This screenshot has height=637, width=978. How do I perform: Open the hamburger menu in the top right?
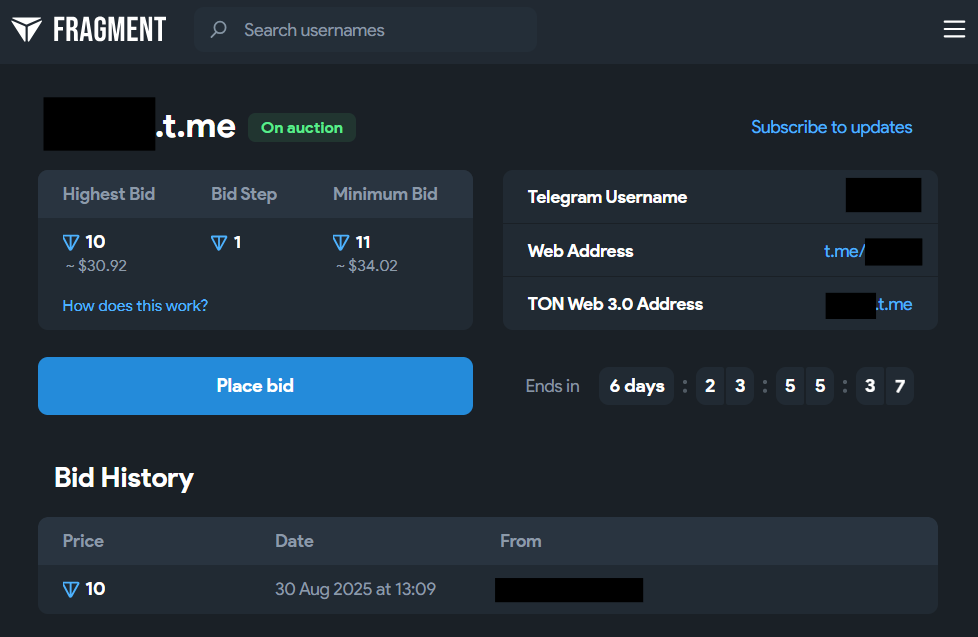(x=954, y=30)
